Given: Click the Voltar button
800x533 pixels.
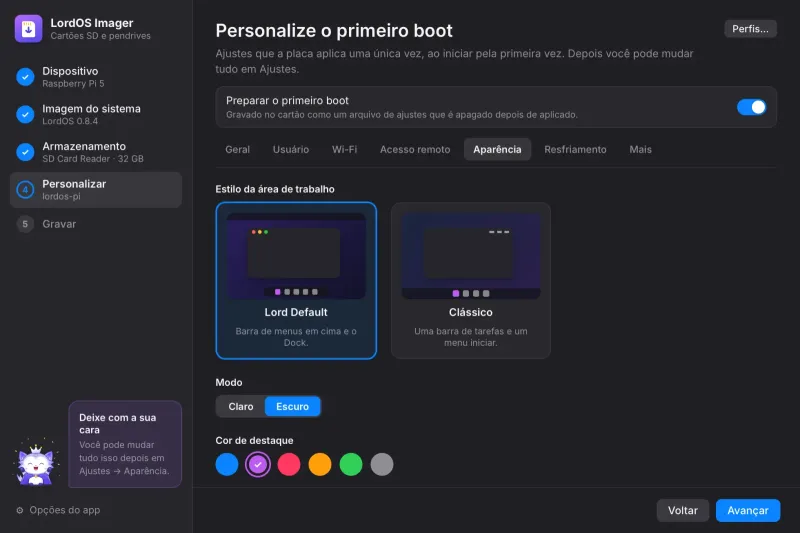Looking at the screenshot, I should coord(683,511).
